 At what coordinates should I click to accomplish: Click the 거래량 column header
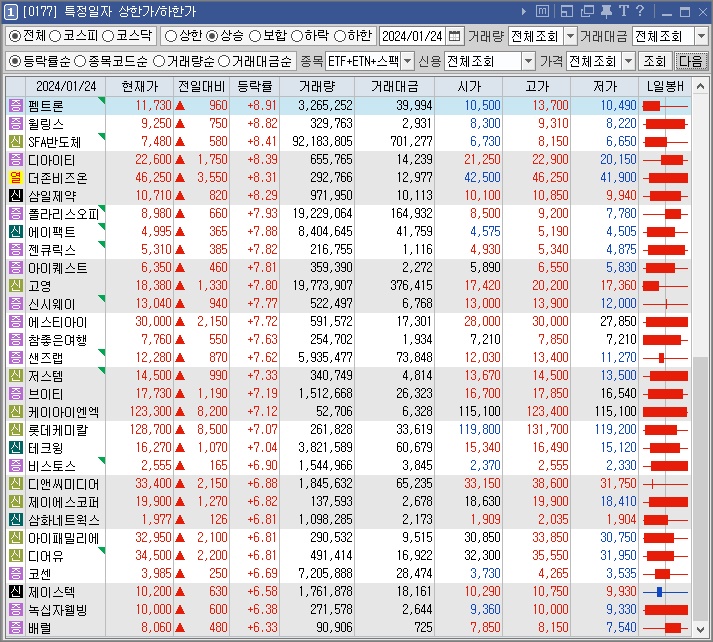[317, 86]
